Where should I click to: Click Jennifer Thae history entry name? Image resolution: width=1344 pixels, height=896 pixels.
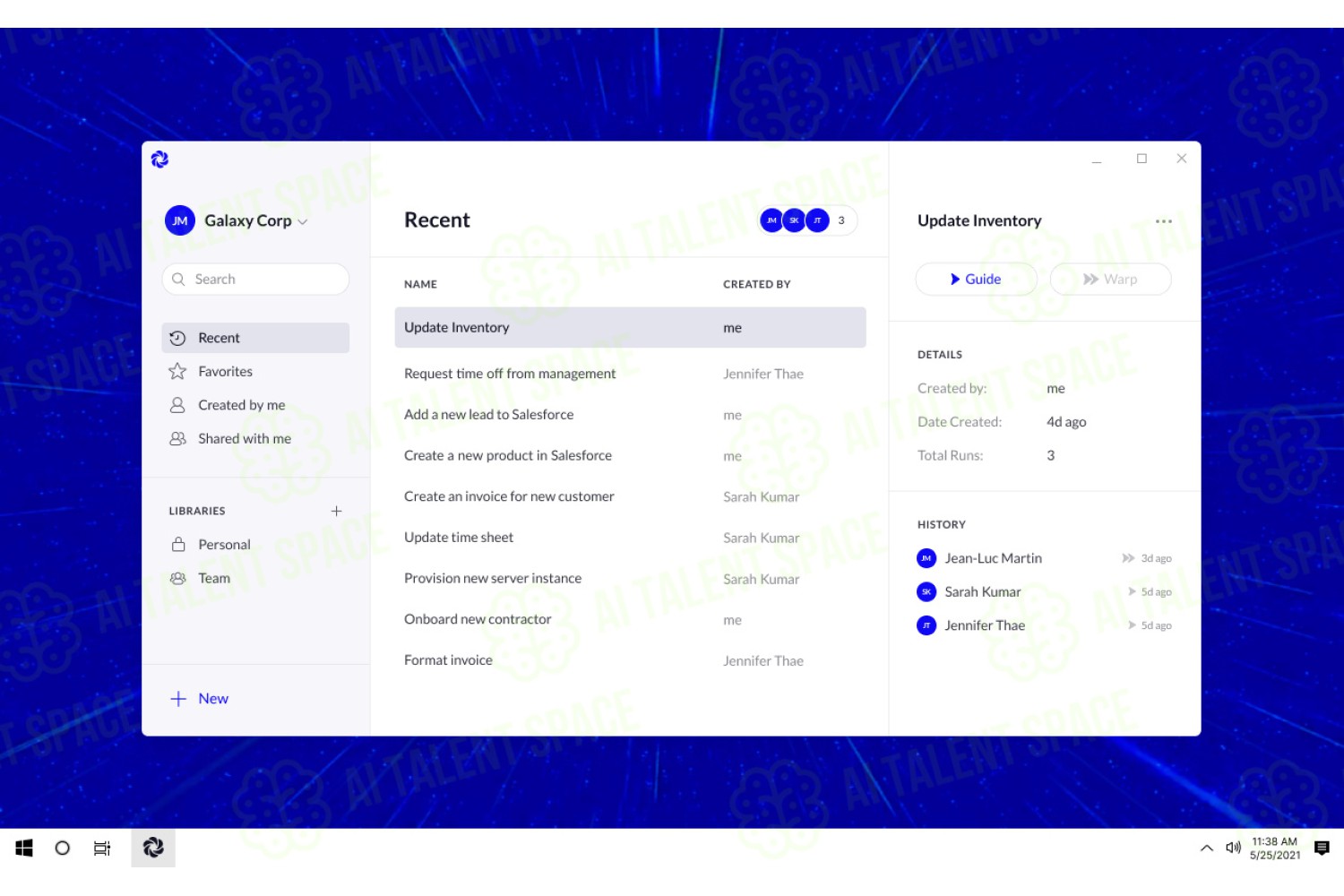984,625
